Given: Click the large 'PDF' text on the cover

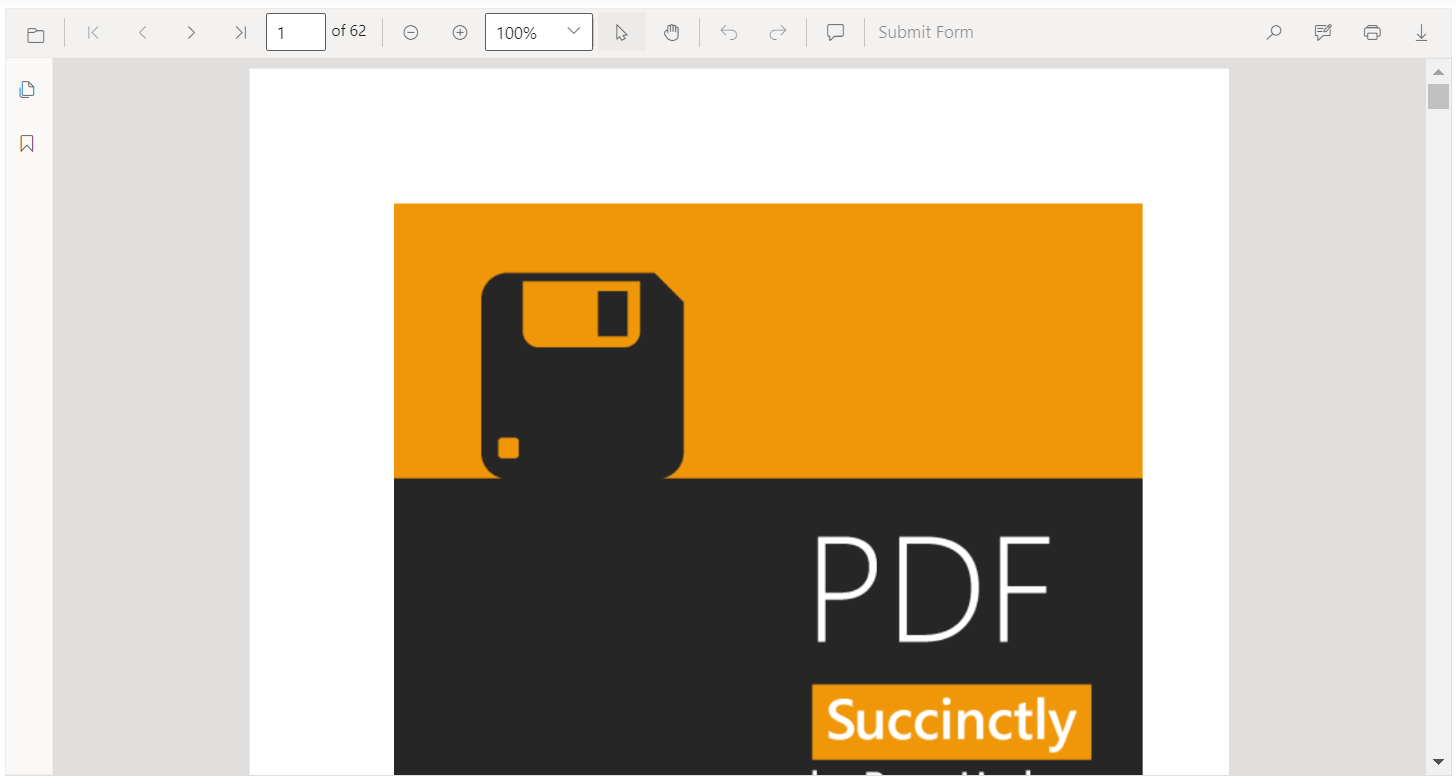Looking at the screenshot, I should tap(932, 591).
